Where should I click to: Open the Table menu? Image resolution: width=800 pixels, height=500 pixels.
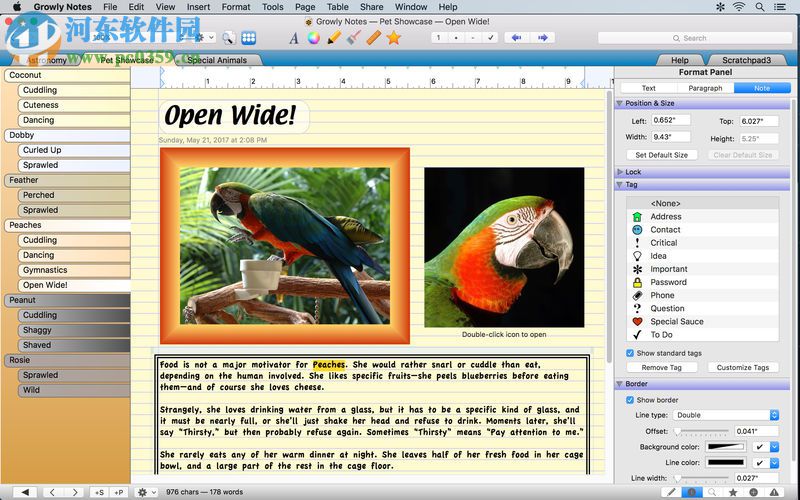[x=337, y=7]
